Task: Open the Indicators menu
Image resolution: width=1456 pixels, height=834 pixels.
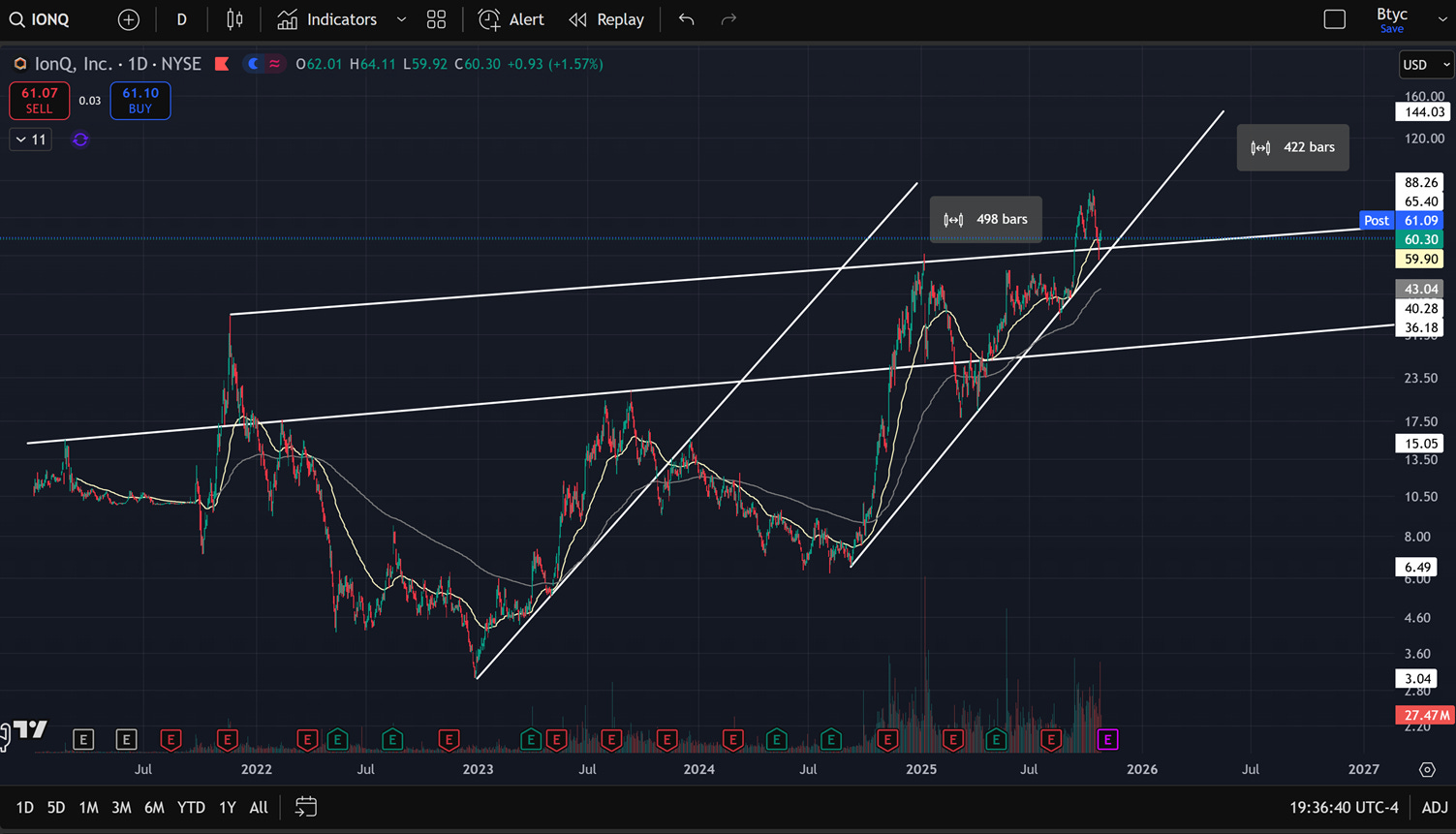Action: point(327,19)
